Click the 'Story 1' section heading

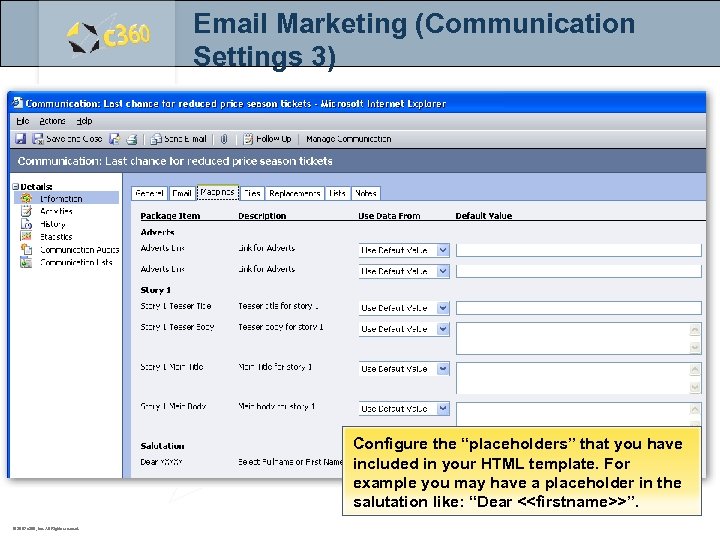(155, 290)
